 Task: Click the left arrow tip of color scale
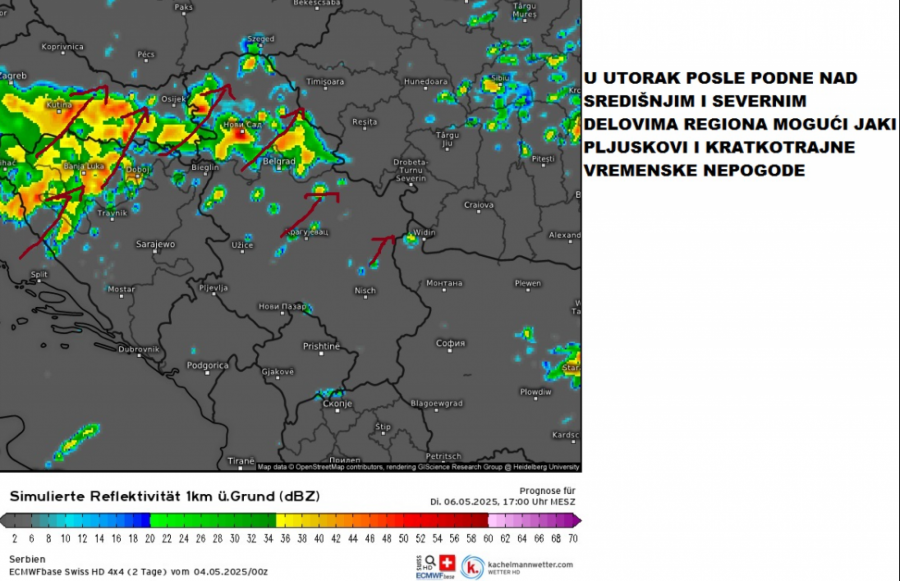pos(5,520)
